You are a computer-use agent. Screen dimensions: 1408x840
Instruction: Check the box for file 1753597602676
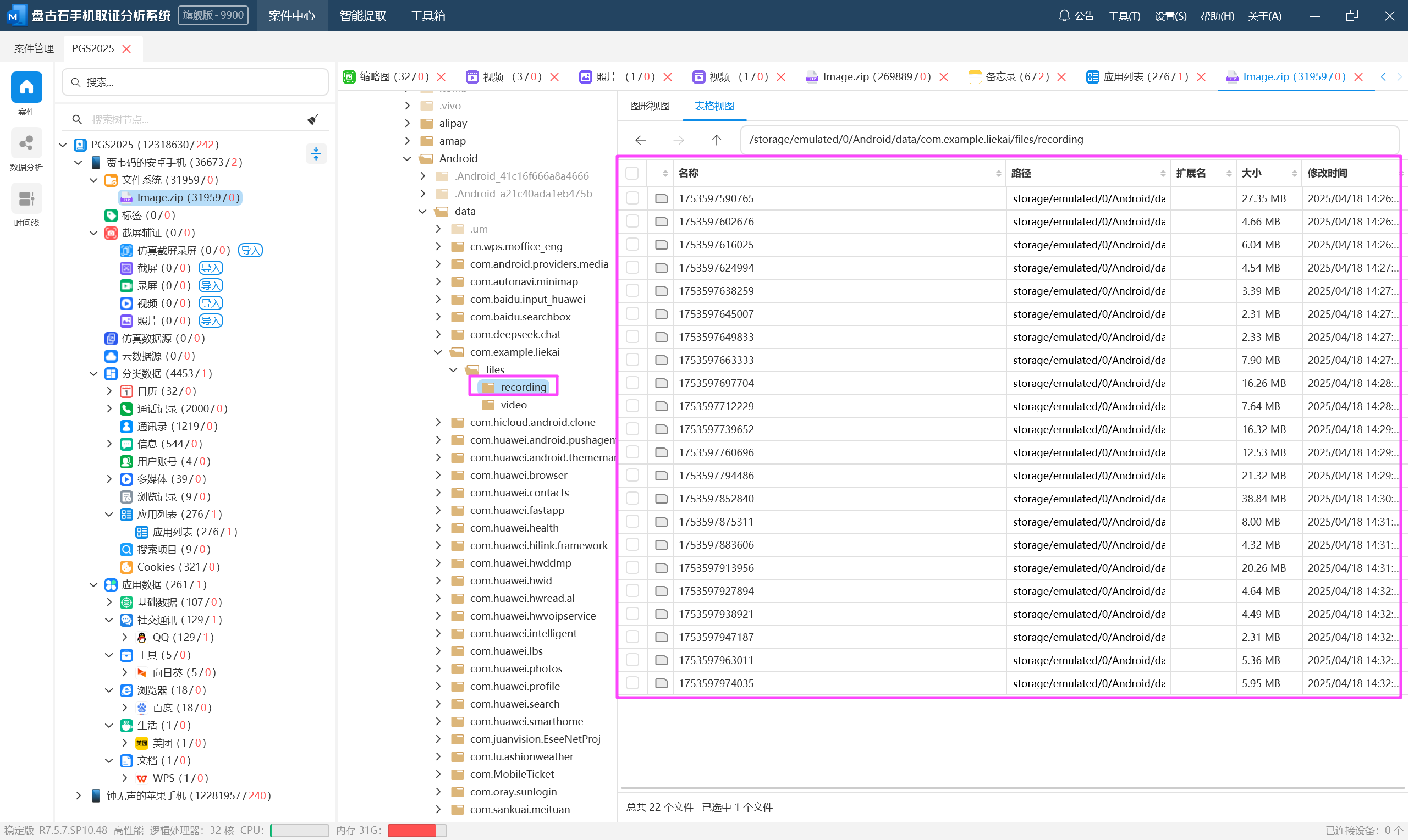click(x=632, y=222)
